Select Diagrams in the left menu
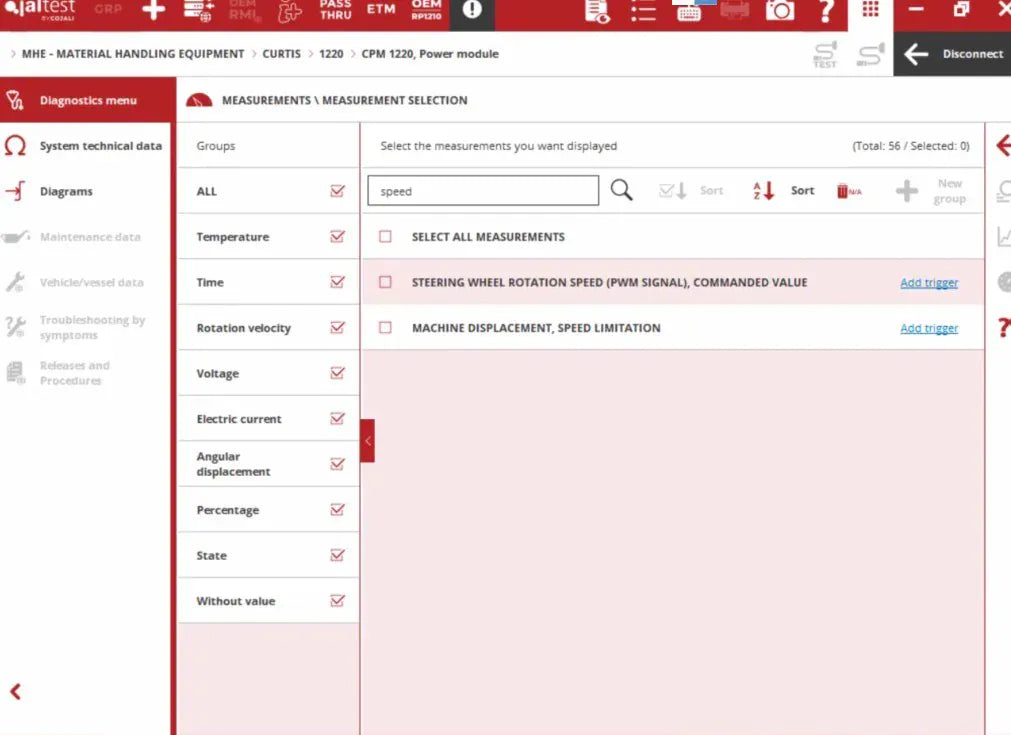The width and height of the screenshot is (1011, 735). coord(66,191)
